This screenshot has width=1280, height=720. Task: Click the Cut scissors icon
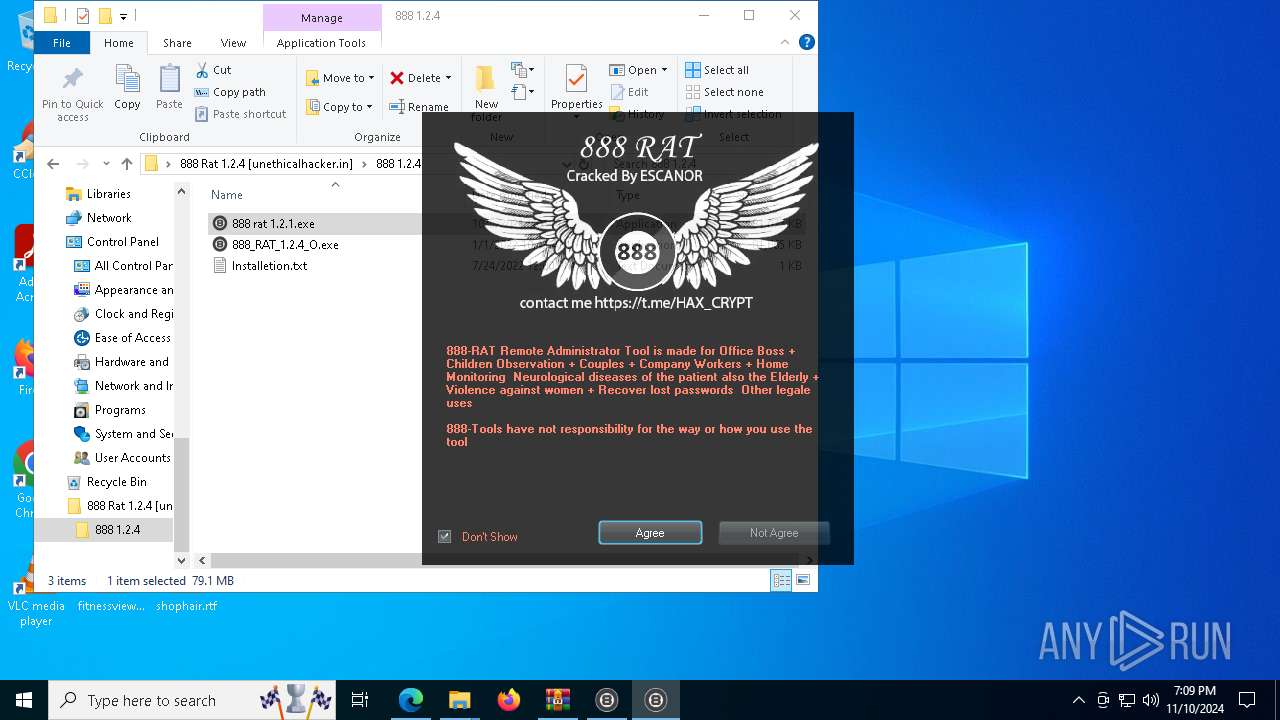[x=202, y=70]
